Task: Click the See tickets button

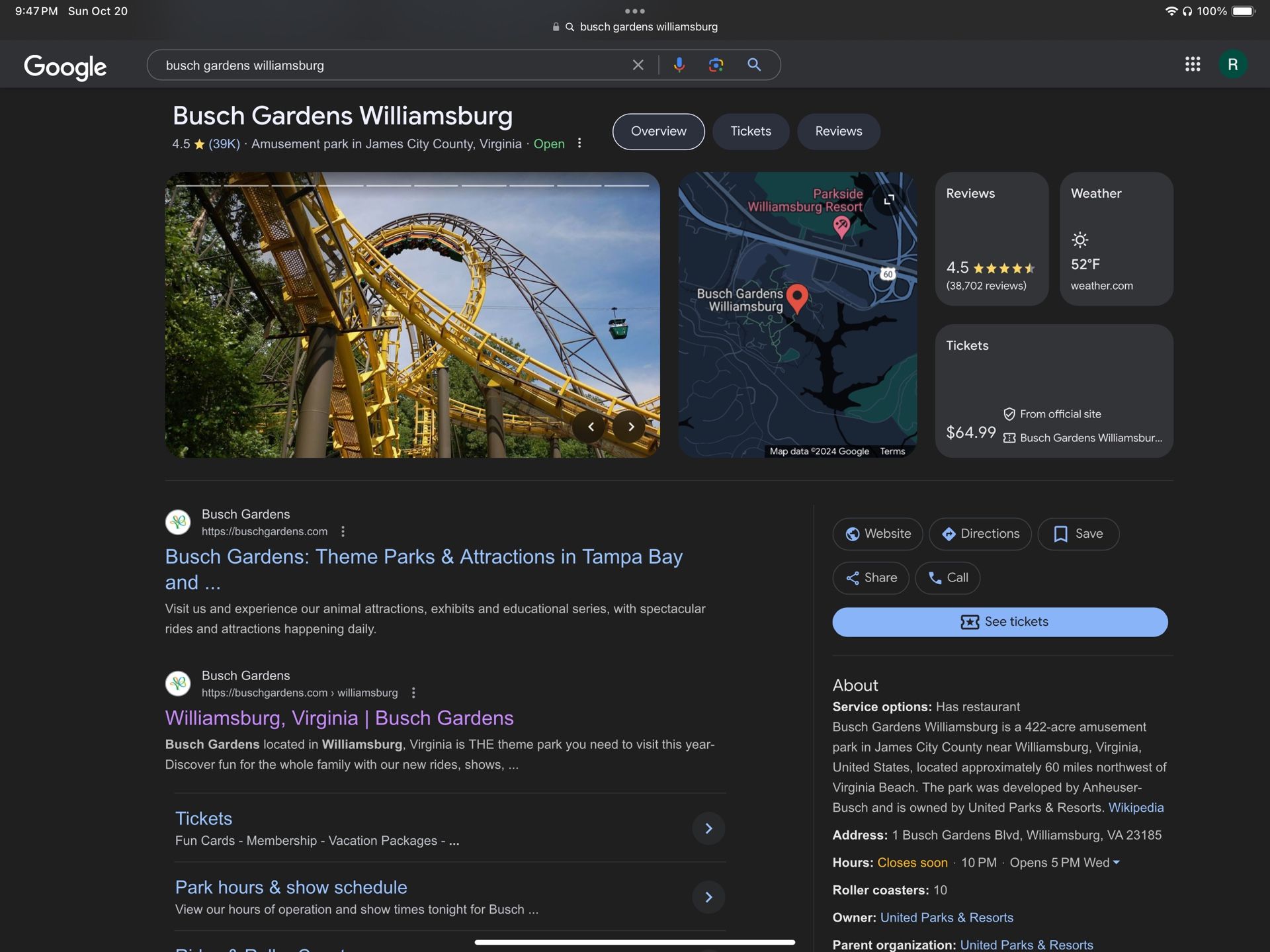Action: pyautogui.click(x=1000, y=622)
